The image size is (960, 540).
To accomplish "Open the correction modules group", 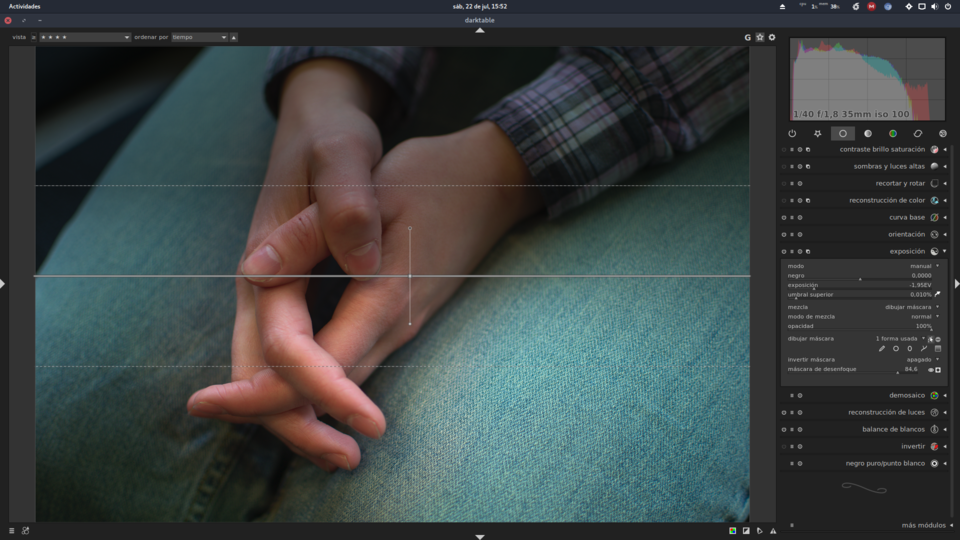I will coord(918,133).
